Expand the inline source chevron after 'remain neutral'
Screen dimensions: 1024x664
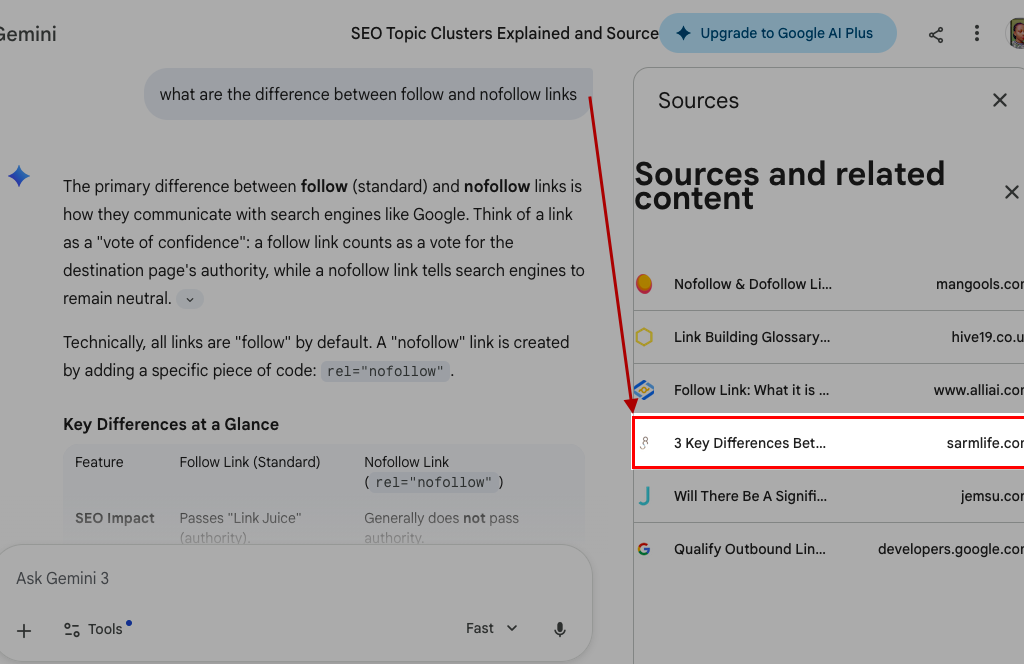pyautogui.click(x=190, y=299)
